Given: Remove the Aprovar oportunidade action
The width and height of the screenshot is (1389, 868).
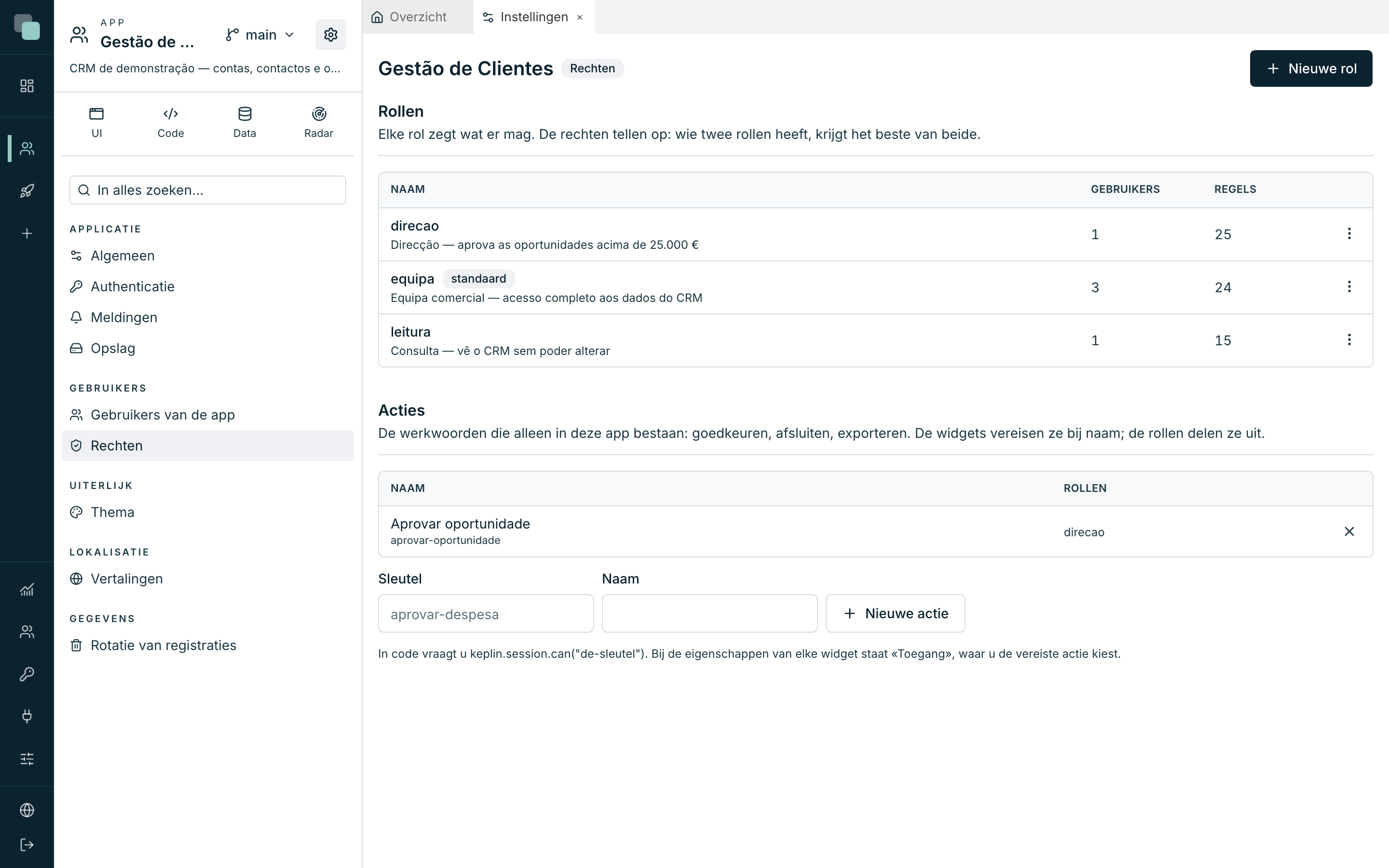Looking at the screenshot, I should [x=1349, y=531].
